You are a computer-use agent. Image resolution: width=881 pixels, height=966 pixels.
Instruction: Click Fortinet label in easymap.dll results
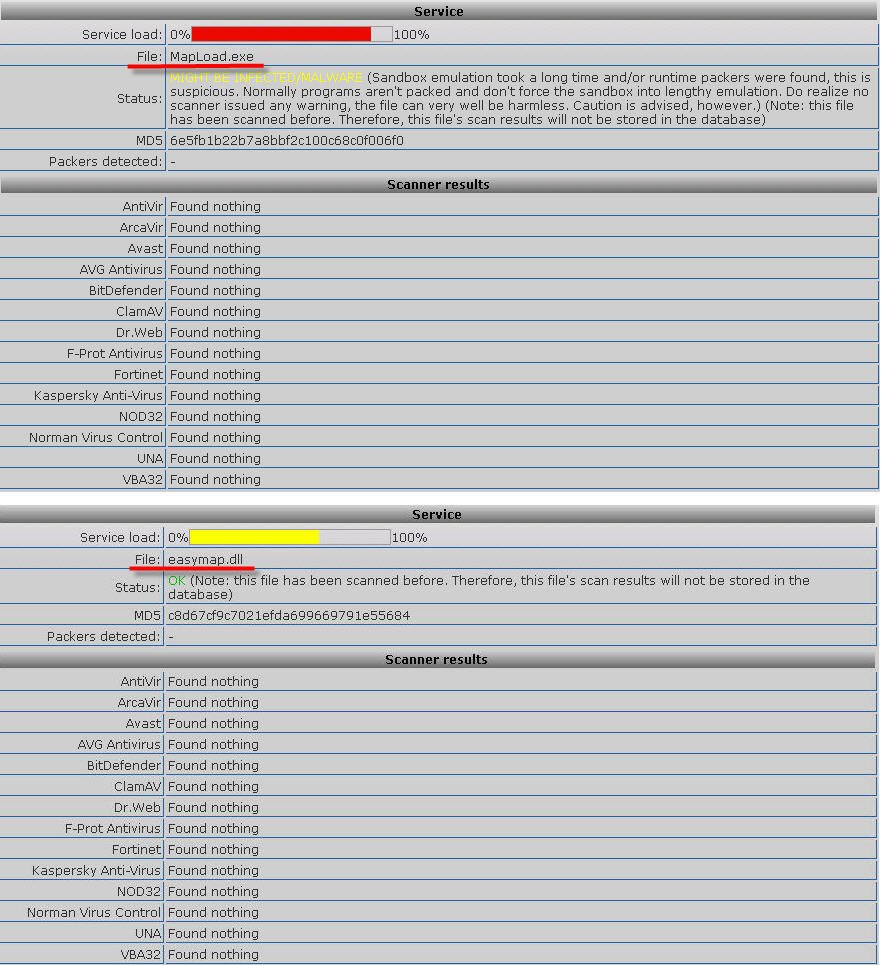point(136,850)
